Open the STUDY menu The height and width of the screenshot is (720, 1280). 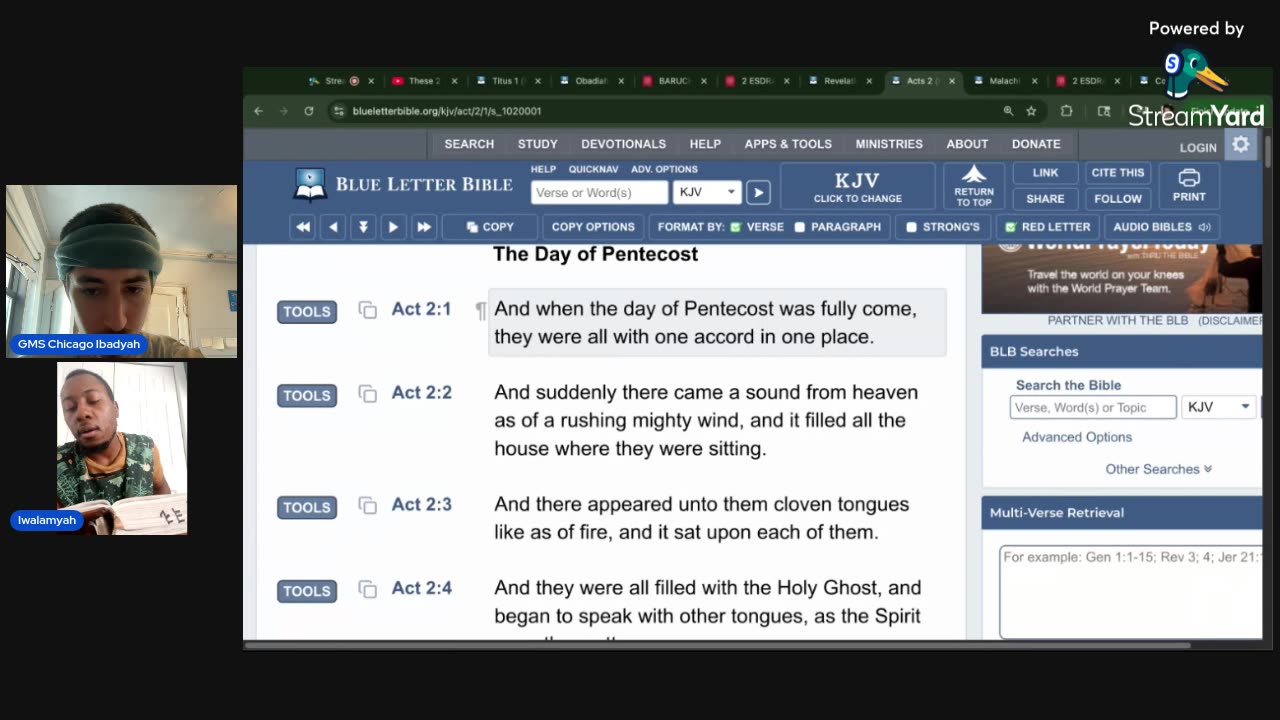tap(537, 144)
